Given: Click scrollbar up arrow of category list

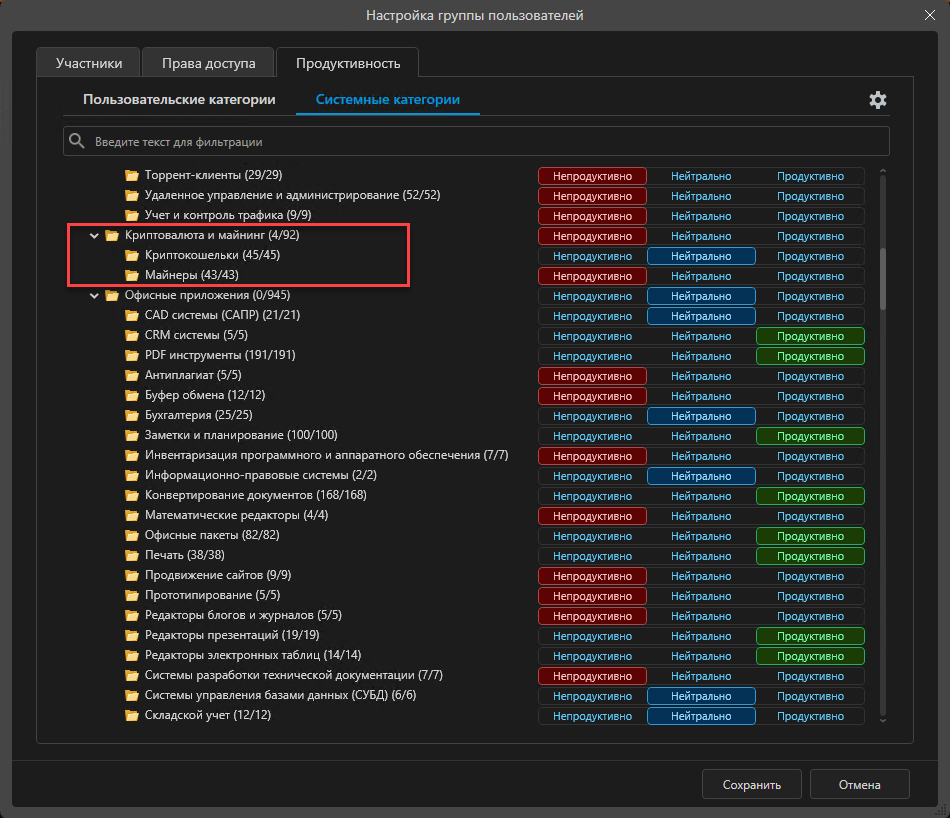Looking at the screenshot, I should (883, 171).
